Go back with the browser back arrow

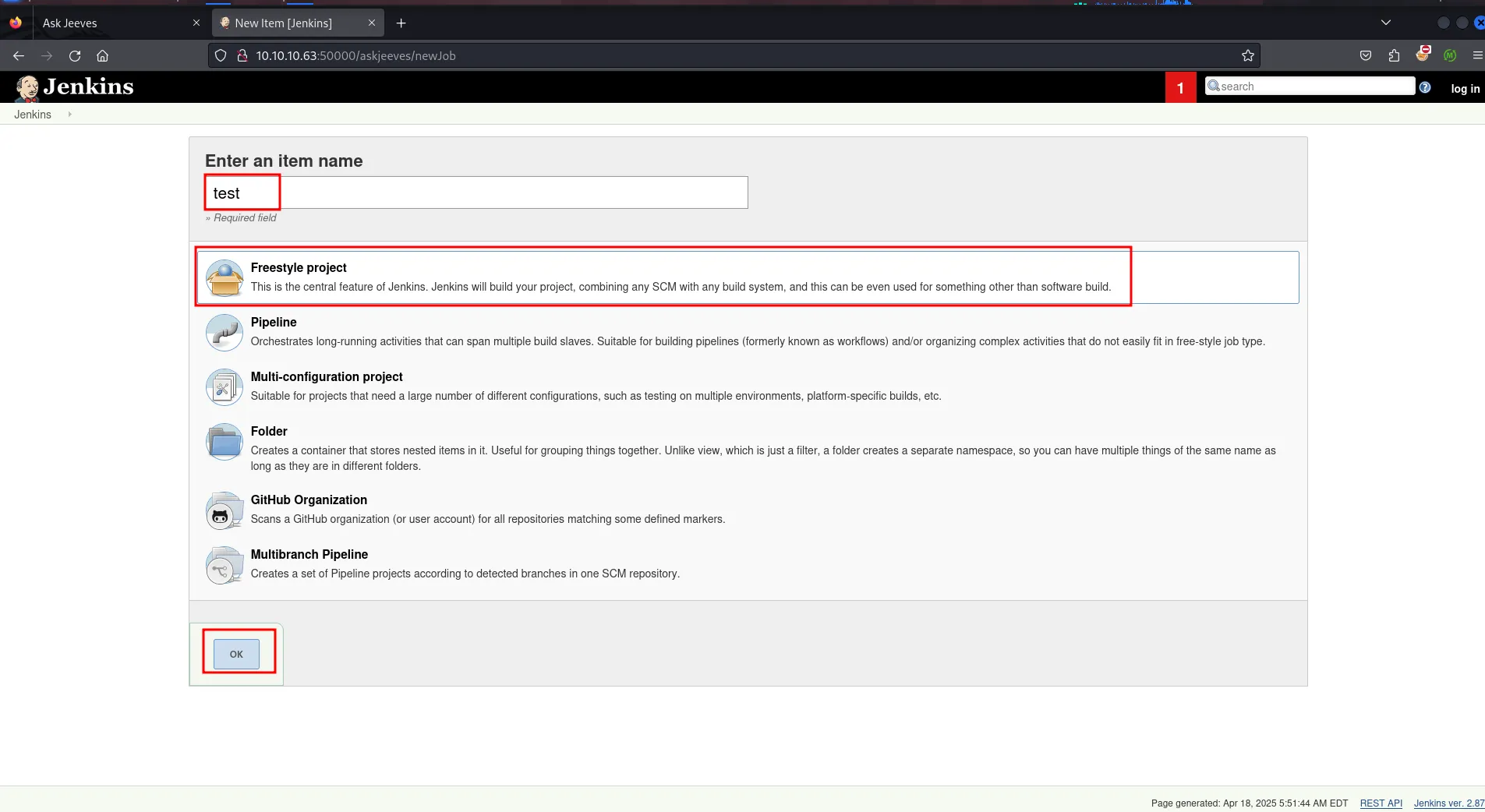[19, 55]
